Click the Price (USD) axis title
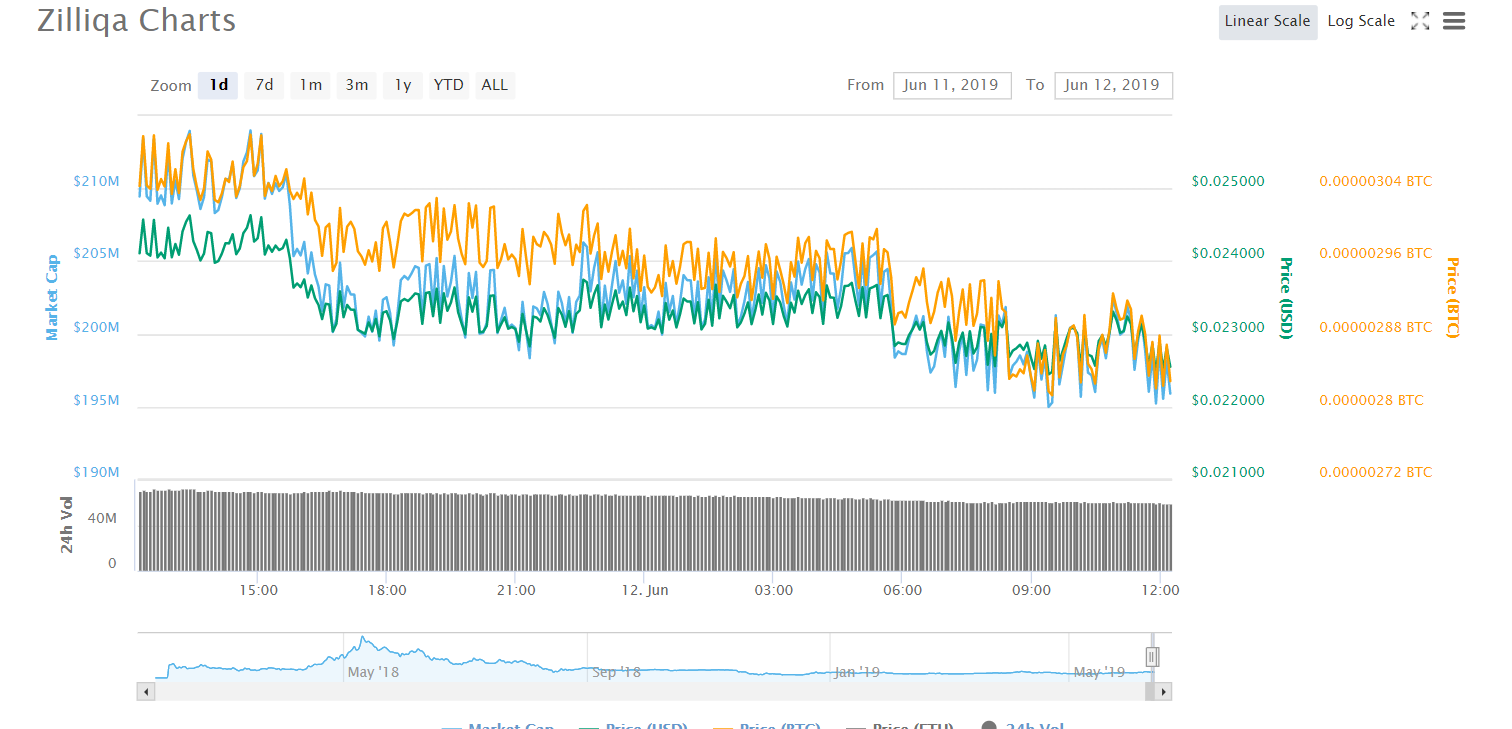Image resolution: width=1512 pixels, height=729 pixels. click(1286, 298)
